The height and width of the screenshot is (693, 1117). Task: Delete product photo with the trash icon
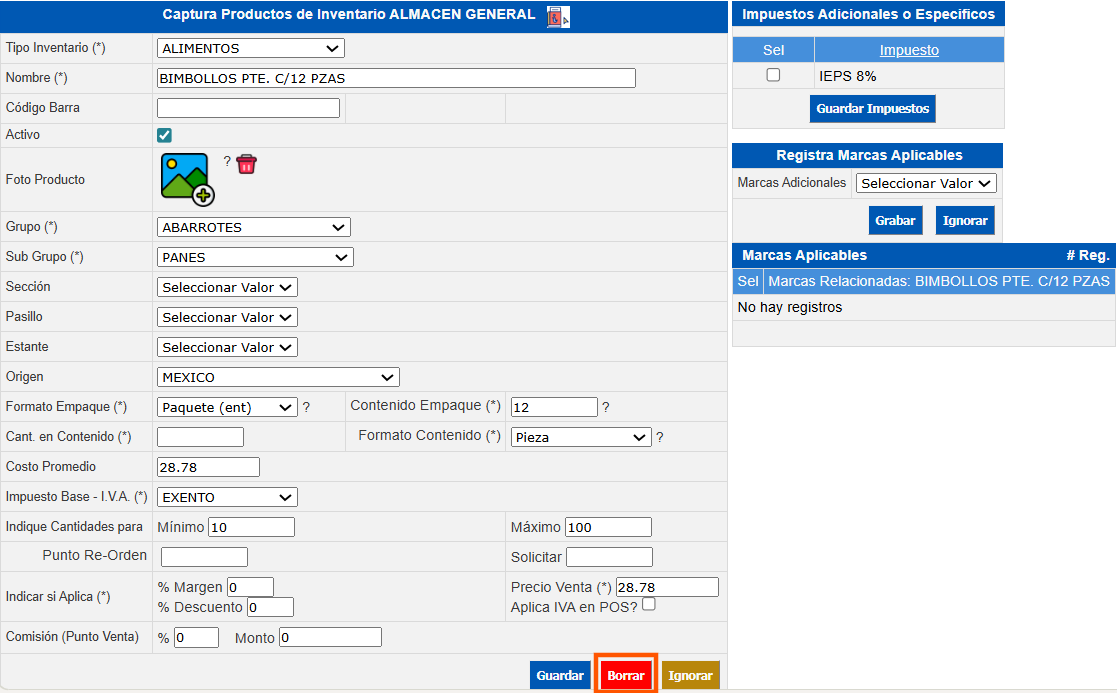click(247, 164)
